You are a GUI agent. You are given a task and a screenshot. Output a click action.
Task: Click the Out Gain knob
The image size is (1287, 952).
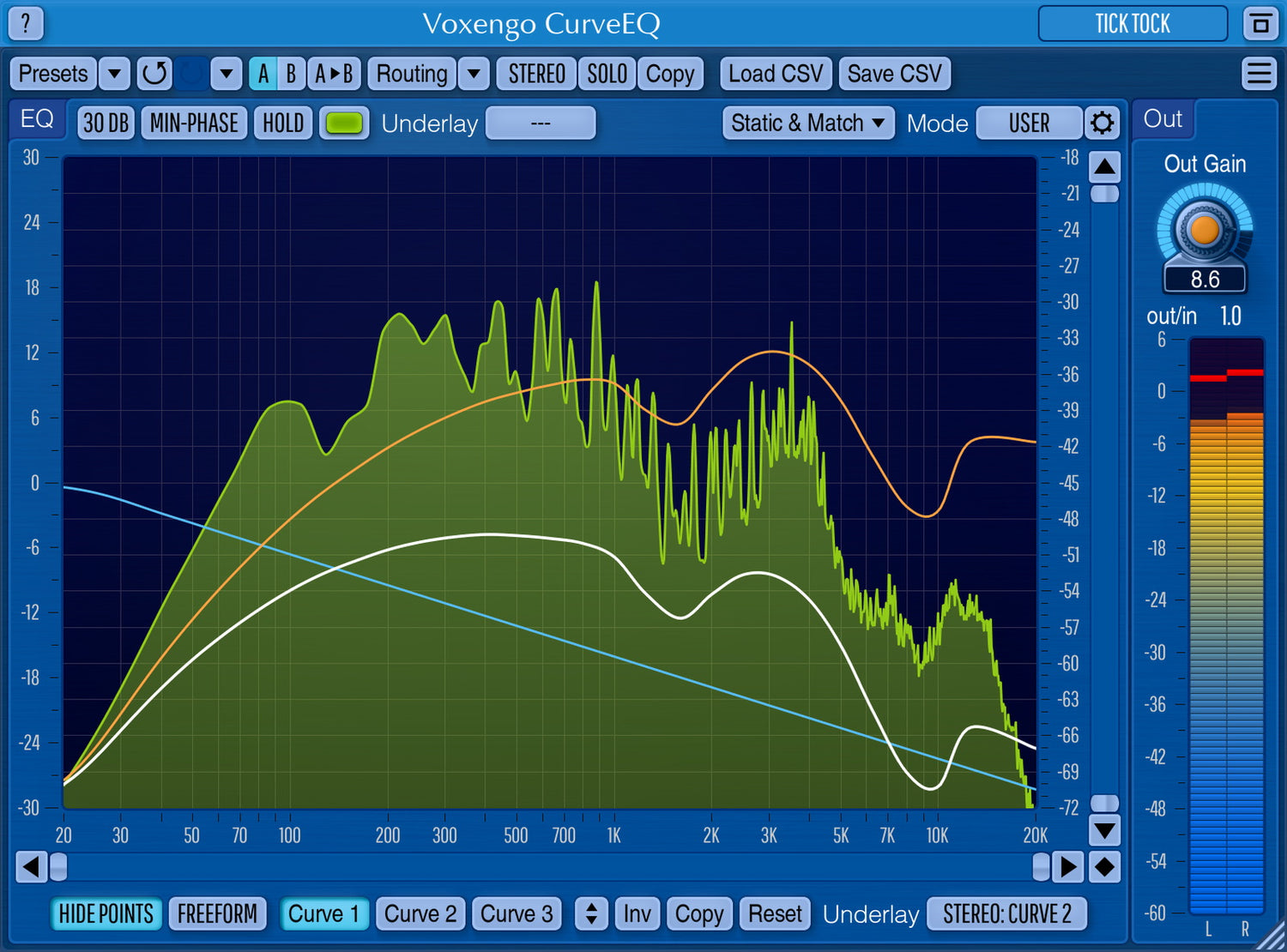1205,230
